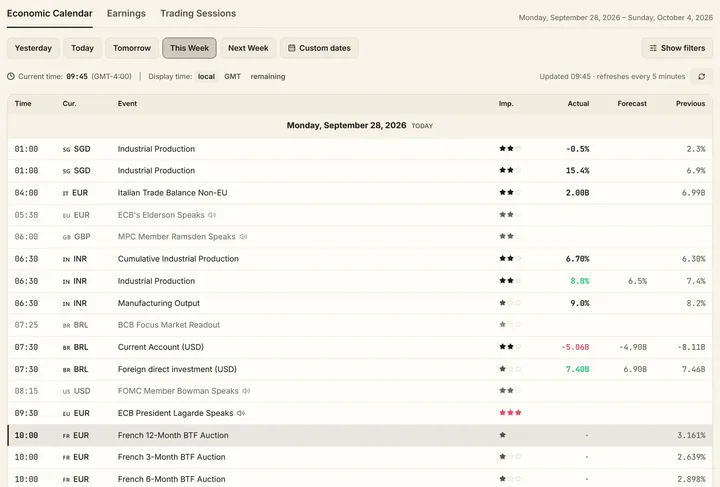
Task: Click the actual value 2.00B
Action: [578, 193]
